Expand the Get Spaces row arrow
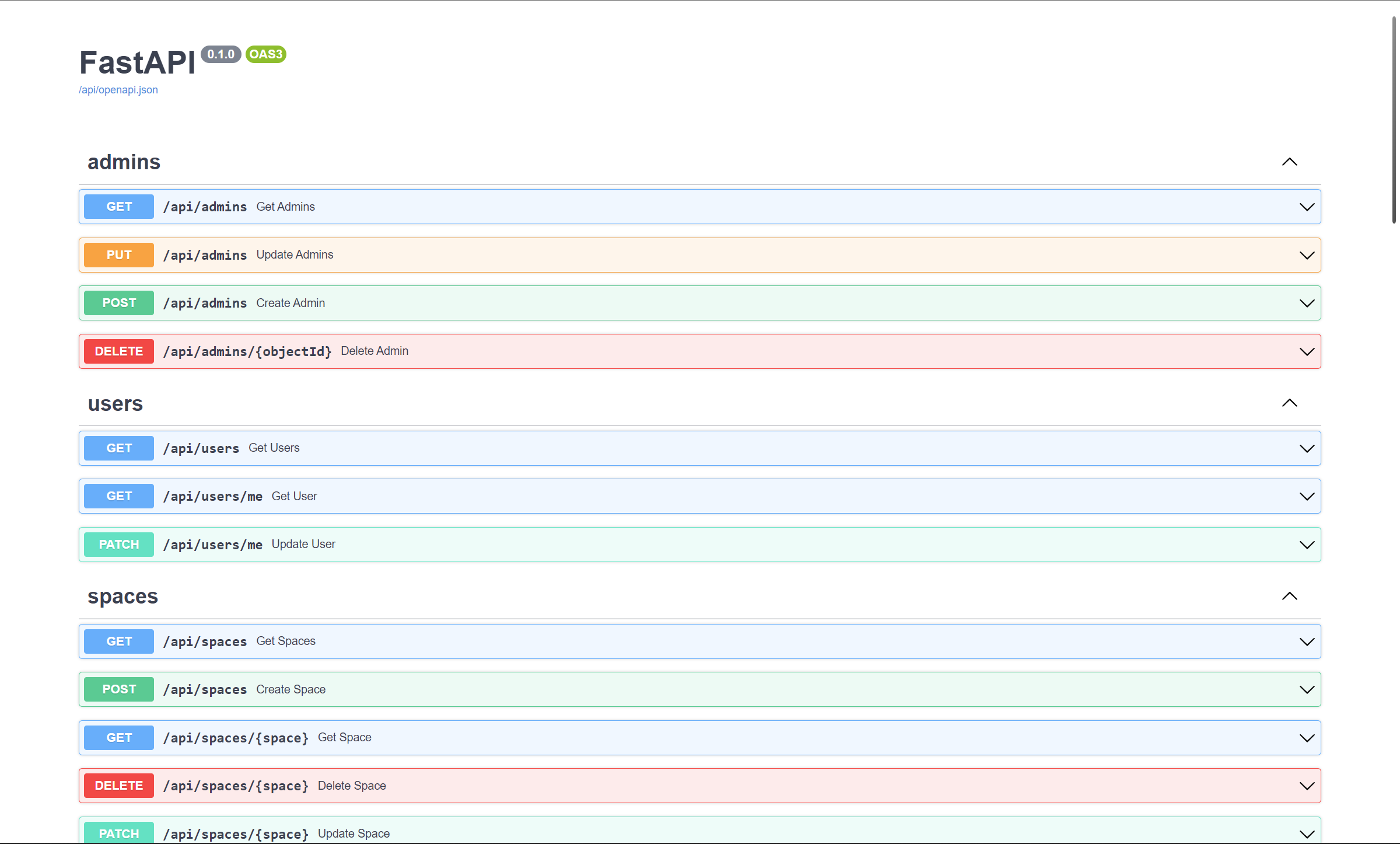The height and width of the screenshot is (844, 1400). click(1307, 642)
